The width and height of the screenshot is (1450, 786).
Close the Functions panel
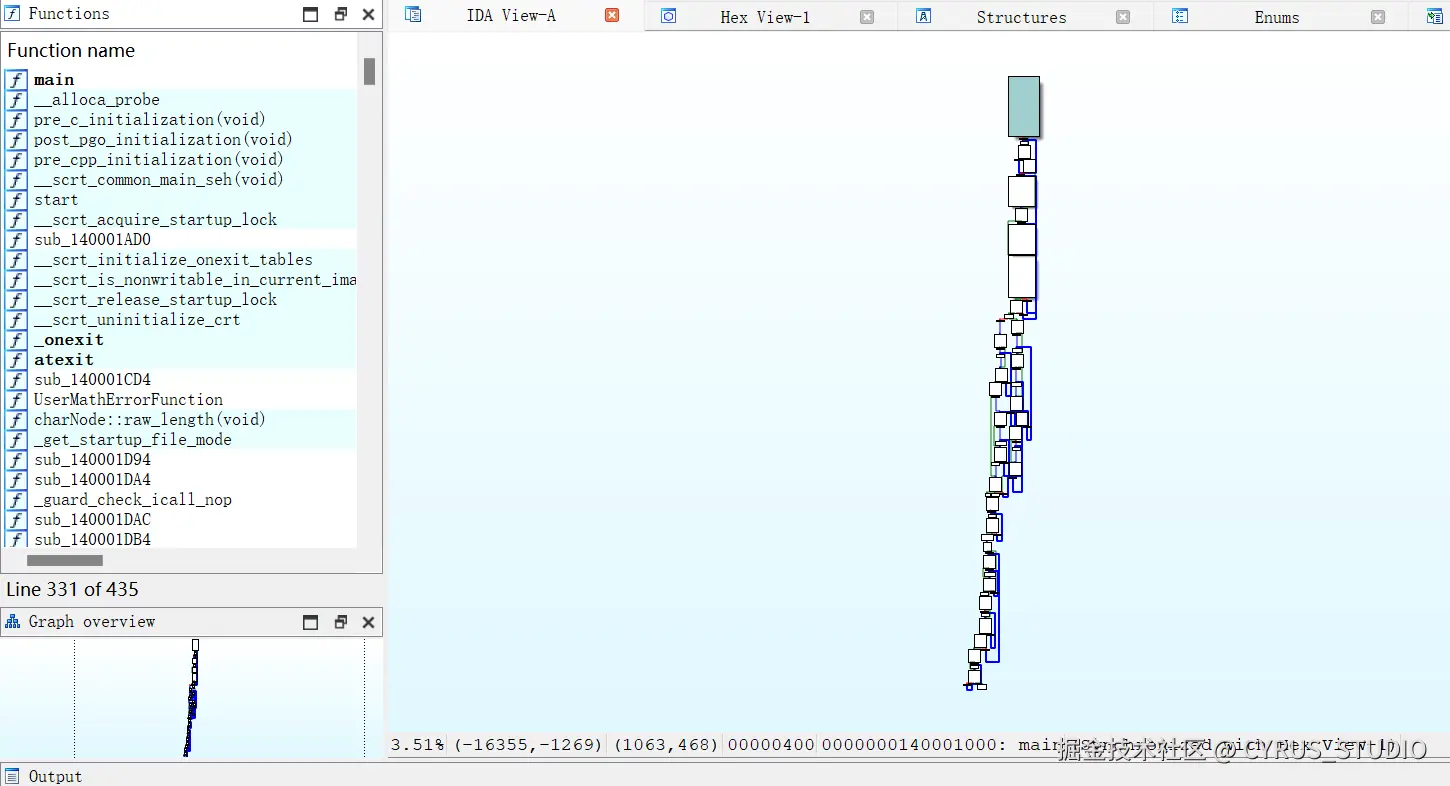pos(368,14)
